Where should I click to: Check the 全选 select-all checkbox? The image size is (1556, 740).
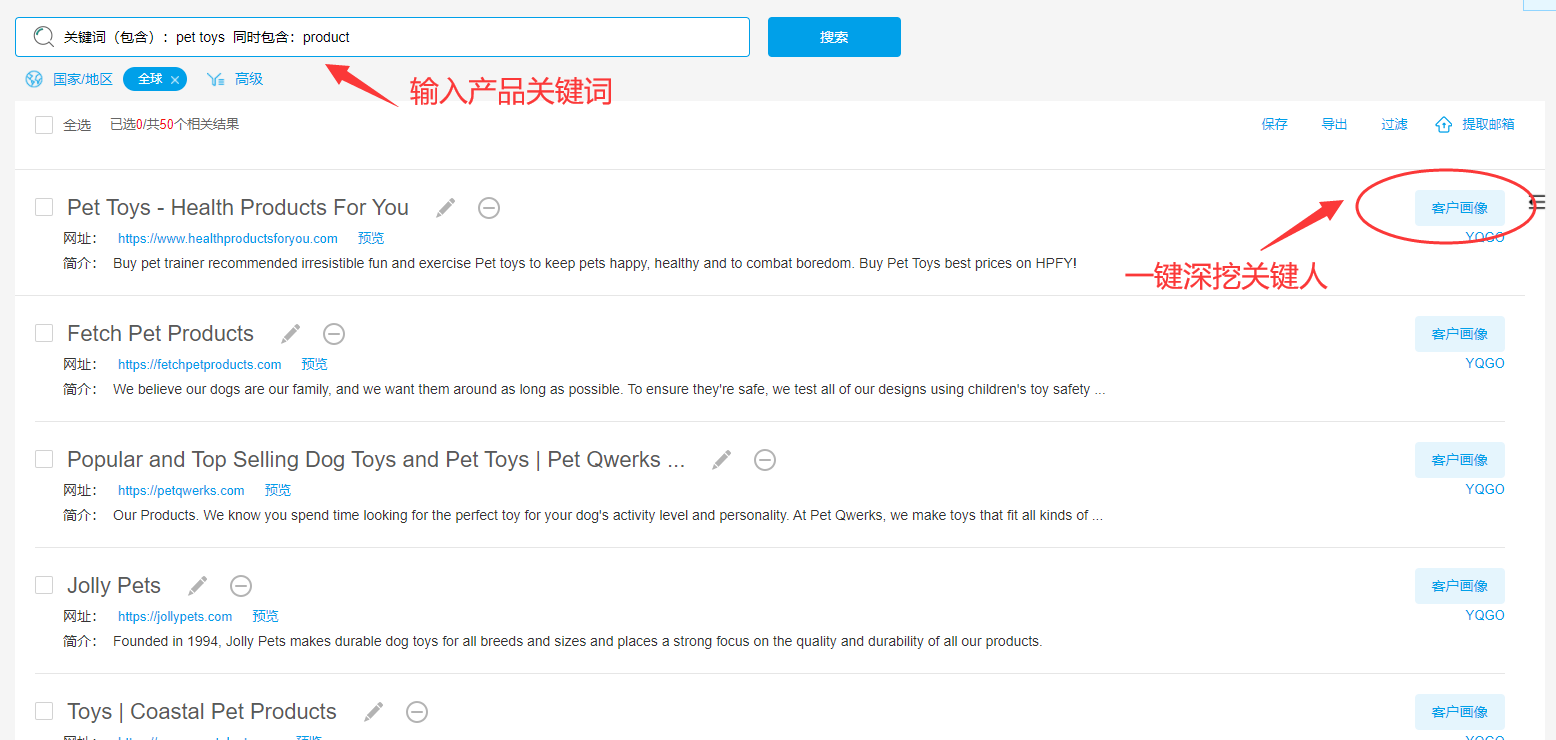click(44, 125)
